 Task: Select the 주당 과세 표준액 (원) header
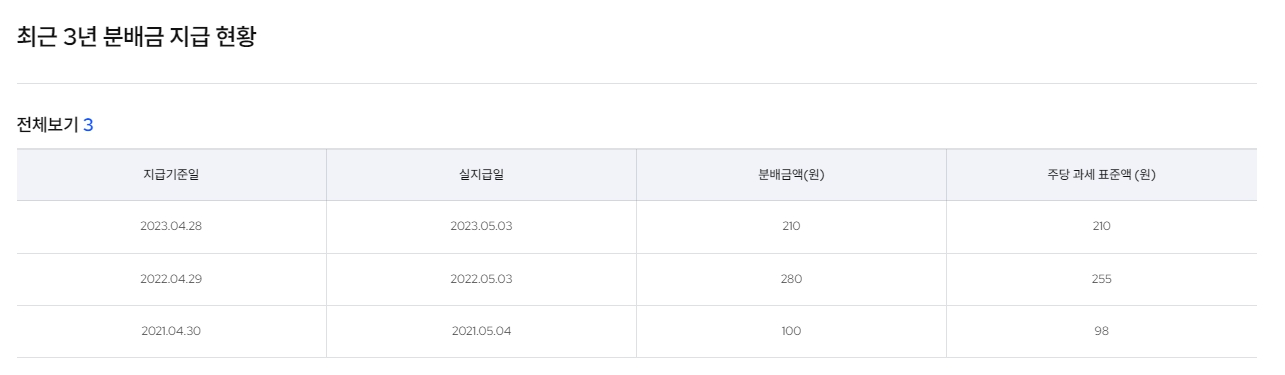pos(1101,175)
